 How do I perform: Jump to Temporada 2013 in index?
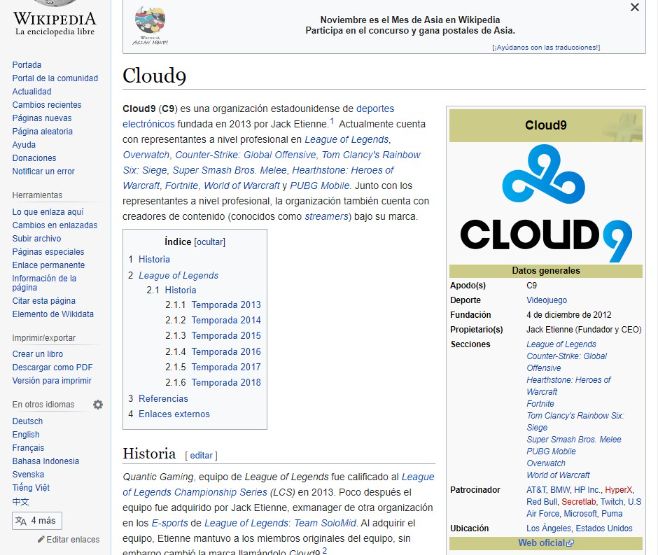tap(226, 305)
